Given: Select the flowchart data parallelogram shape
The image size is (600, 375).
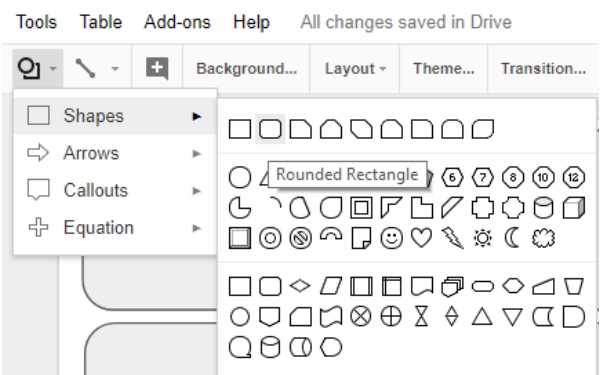Looking at the screenshot, I should pyautogui.click(x=331, y=286).
